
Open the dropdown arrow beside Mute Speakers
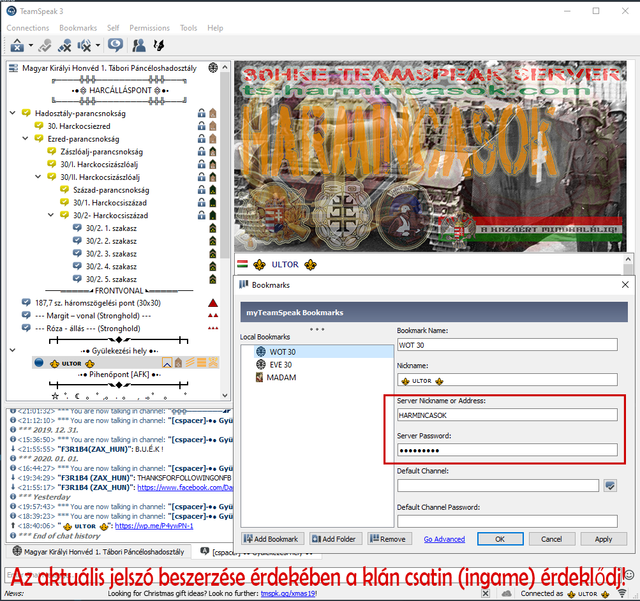(98, 45)
